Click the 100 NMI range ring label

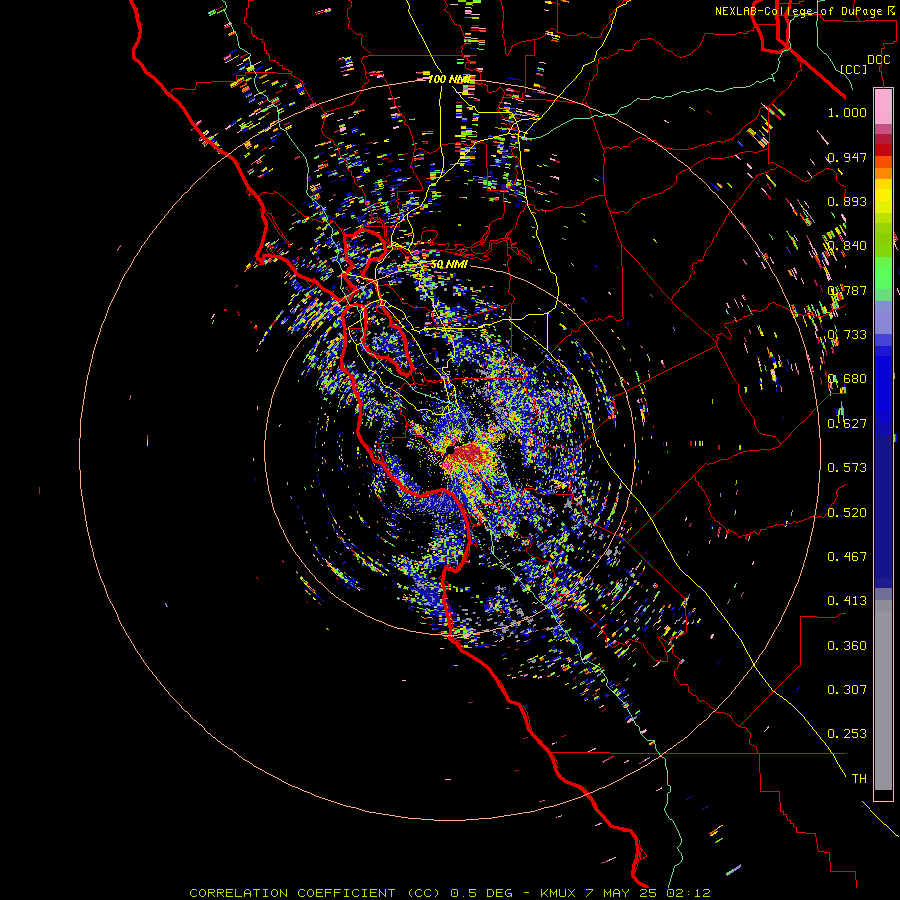tap(451, 79)
